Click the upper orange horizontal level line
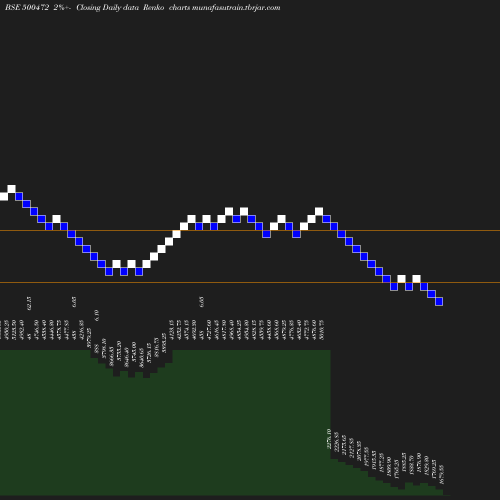Screen dimensions: 500x500 click(250, 230)
